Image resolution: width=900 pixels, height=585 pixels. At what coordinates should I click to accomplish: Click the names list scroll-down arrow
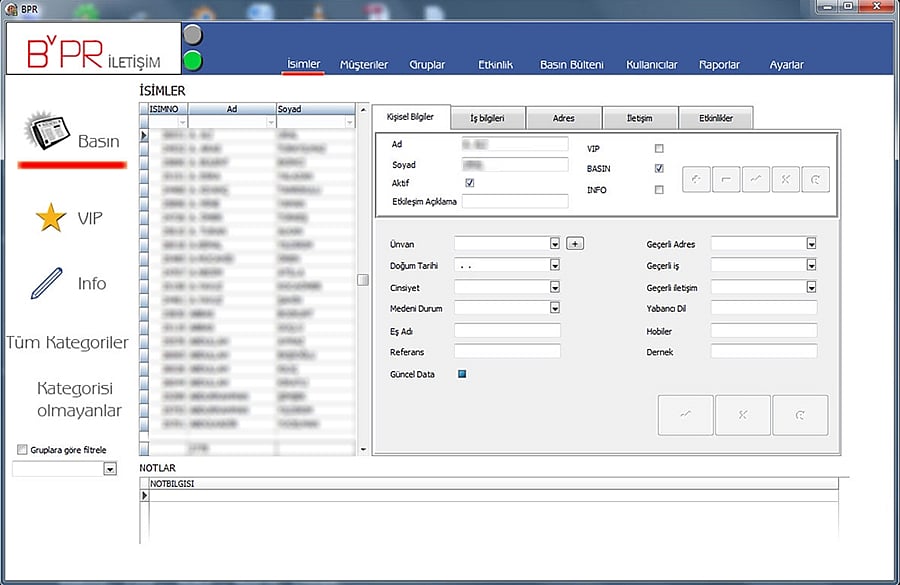pyautogui.click(x=363, y=450)
